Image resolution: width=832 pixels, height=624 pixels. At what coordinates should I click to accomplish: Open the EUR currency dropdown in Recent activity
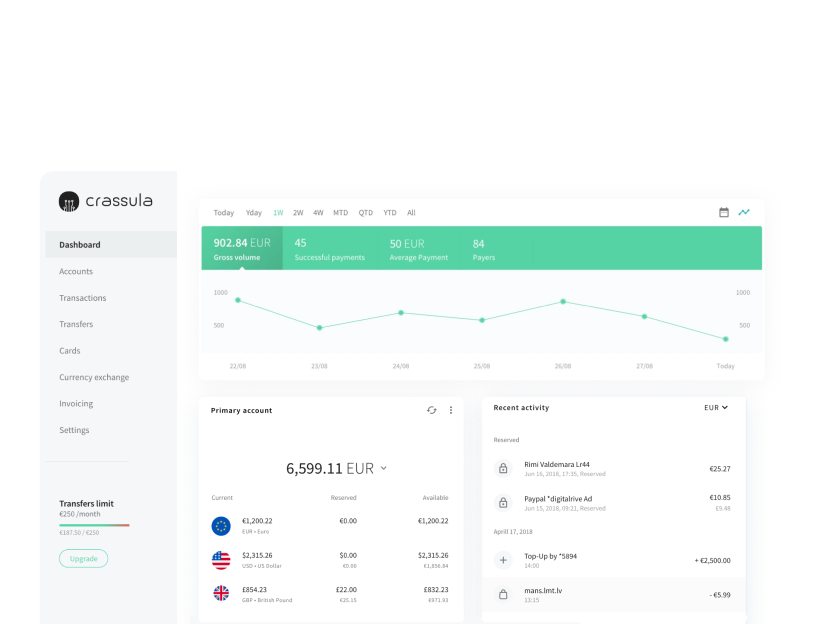[716, 407]
